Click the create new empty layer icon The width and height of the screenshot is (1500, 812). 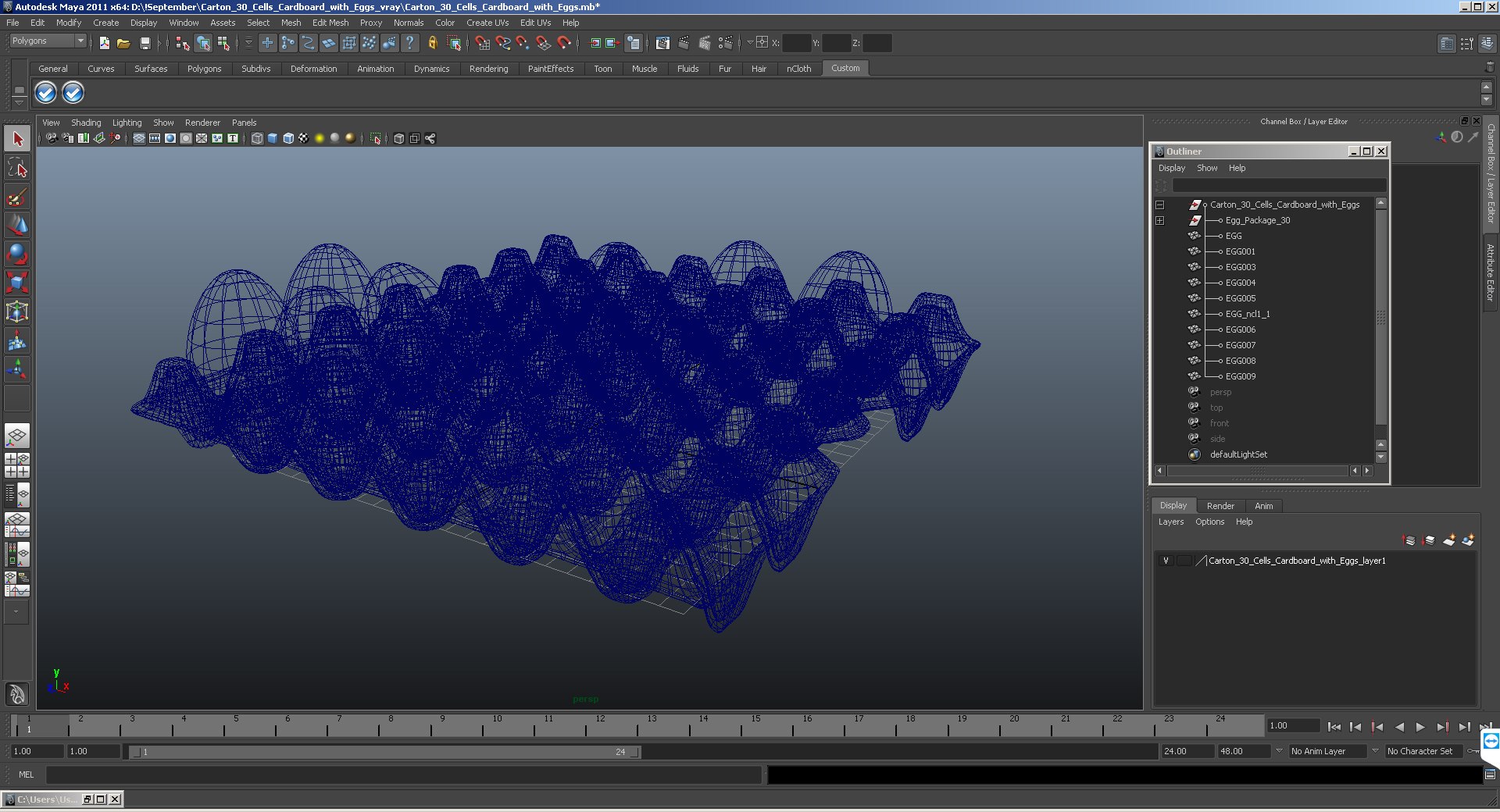(1448, 540)
